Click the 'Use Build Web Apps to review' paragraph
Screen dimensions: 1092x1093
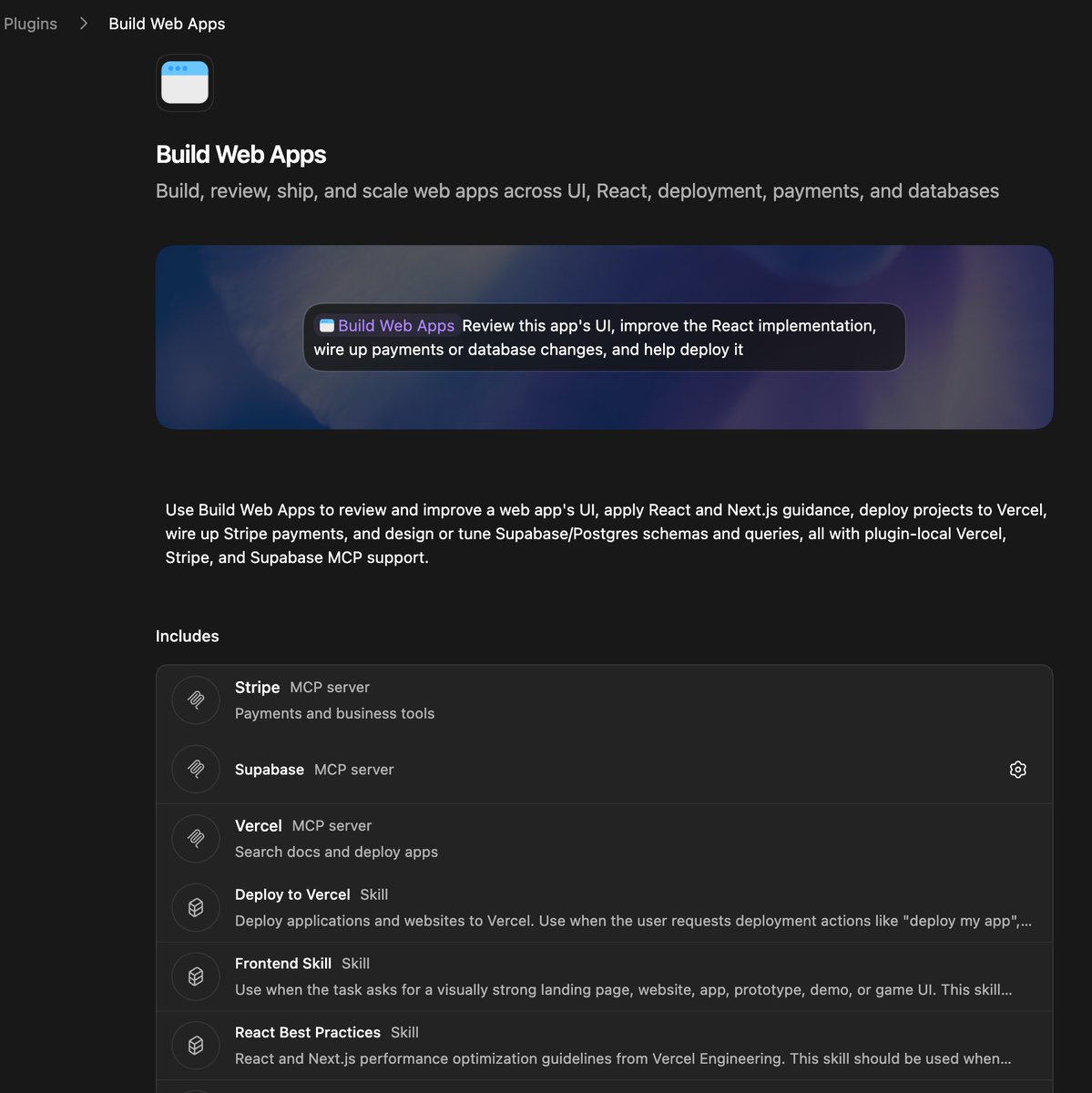click(x=606, y=534)
